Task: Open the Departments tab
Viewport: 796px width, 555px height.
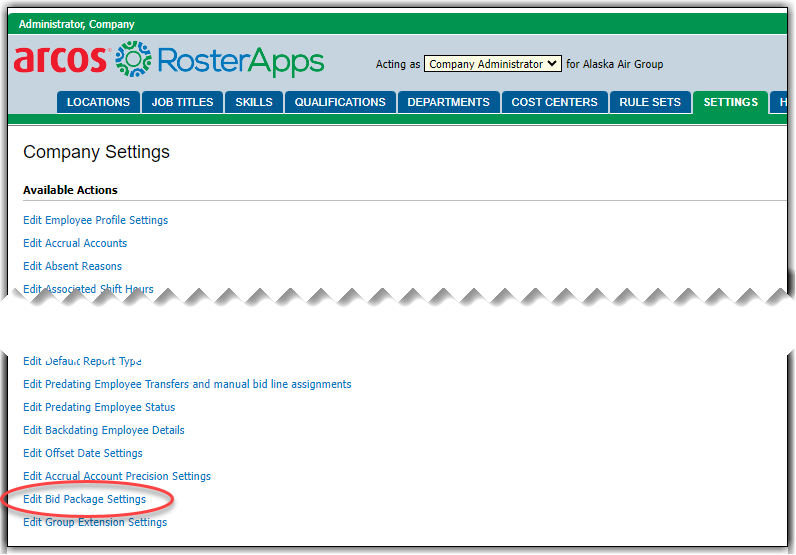Action: [x=448, y=102]
